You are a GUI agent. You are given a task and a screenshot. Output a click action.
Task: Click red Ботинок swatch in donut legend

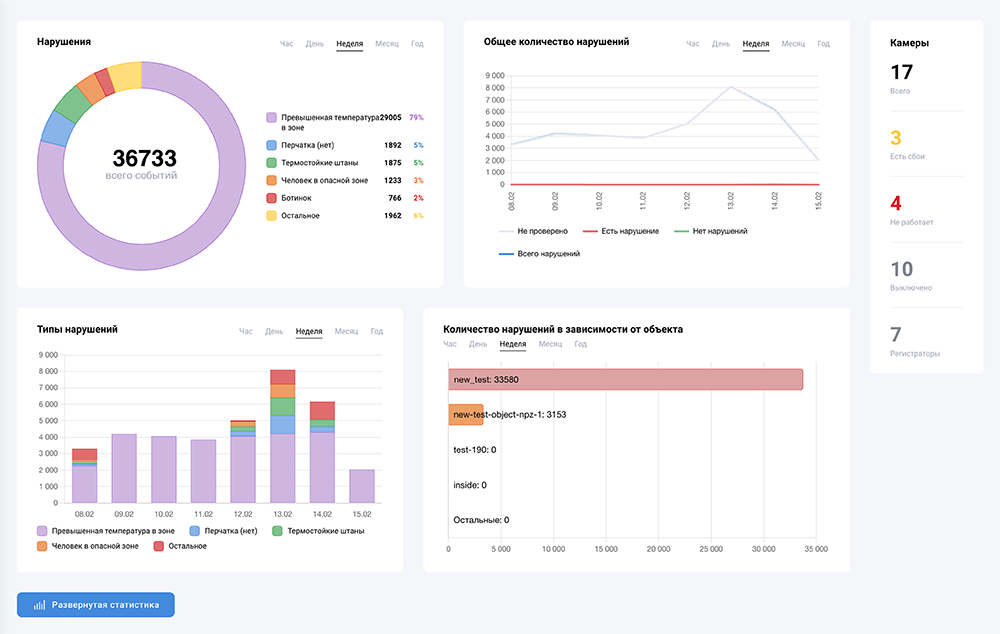271,198
